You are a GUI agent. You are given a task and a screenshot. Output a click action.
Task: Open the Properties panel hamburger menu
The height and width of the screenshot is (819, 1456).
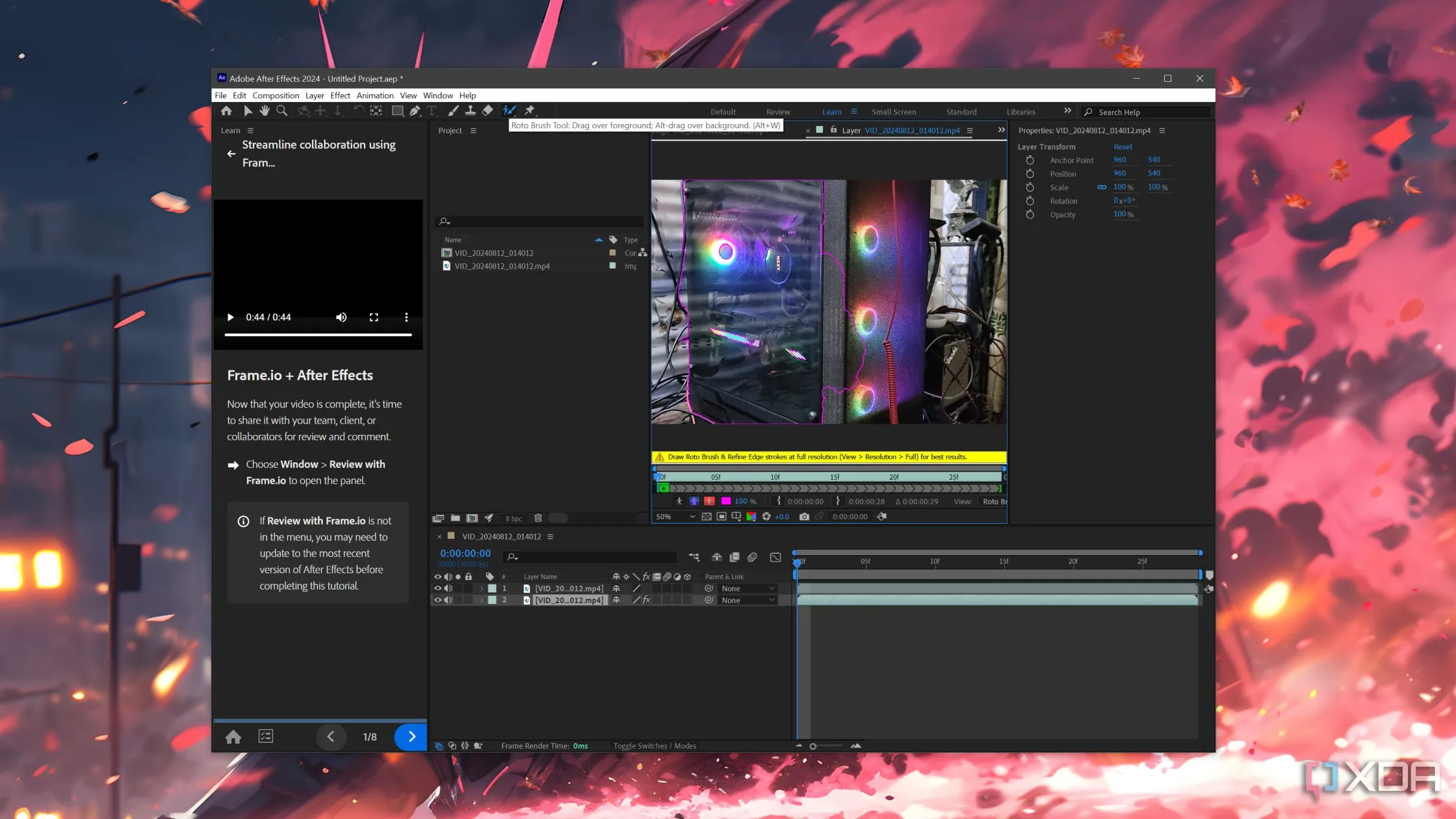tap(1162, 131)
